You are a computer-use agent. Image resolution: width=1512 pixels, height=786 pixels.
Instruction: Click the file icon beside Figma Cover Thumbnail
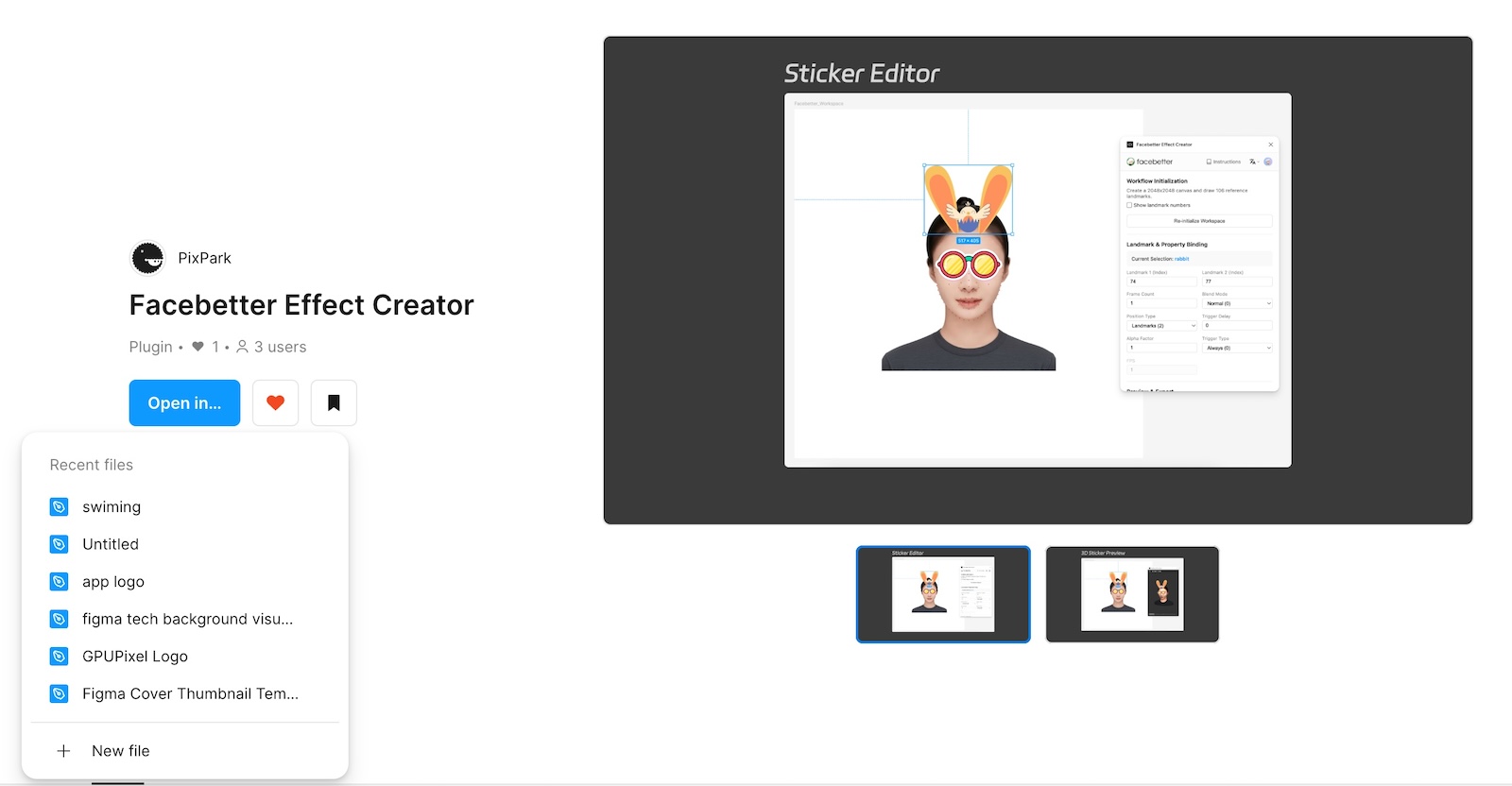point(59,693)
